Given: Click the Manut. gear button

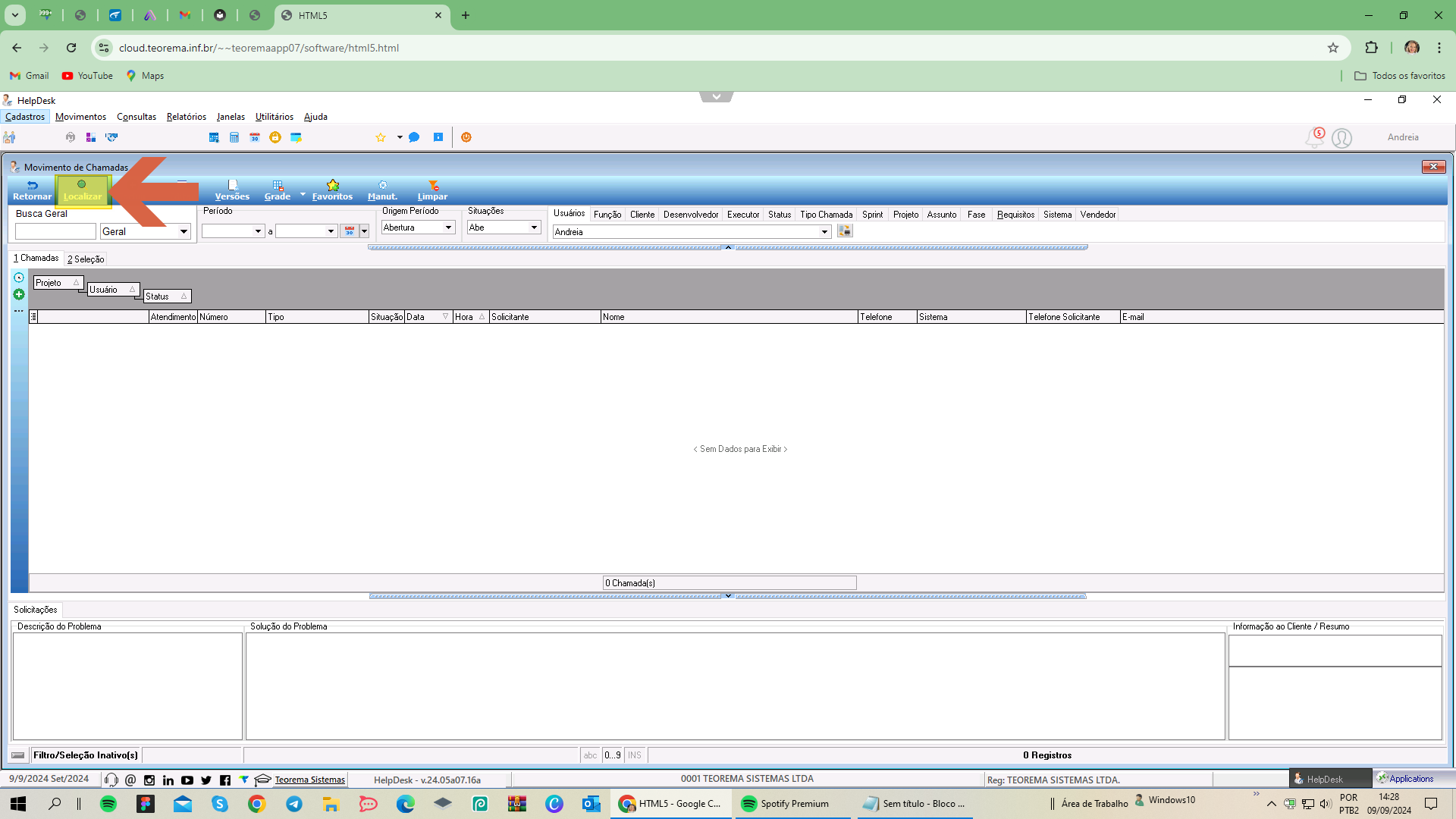Looking at the screenshot, I should click(x=382, y=190).
